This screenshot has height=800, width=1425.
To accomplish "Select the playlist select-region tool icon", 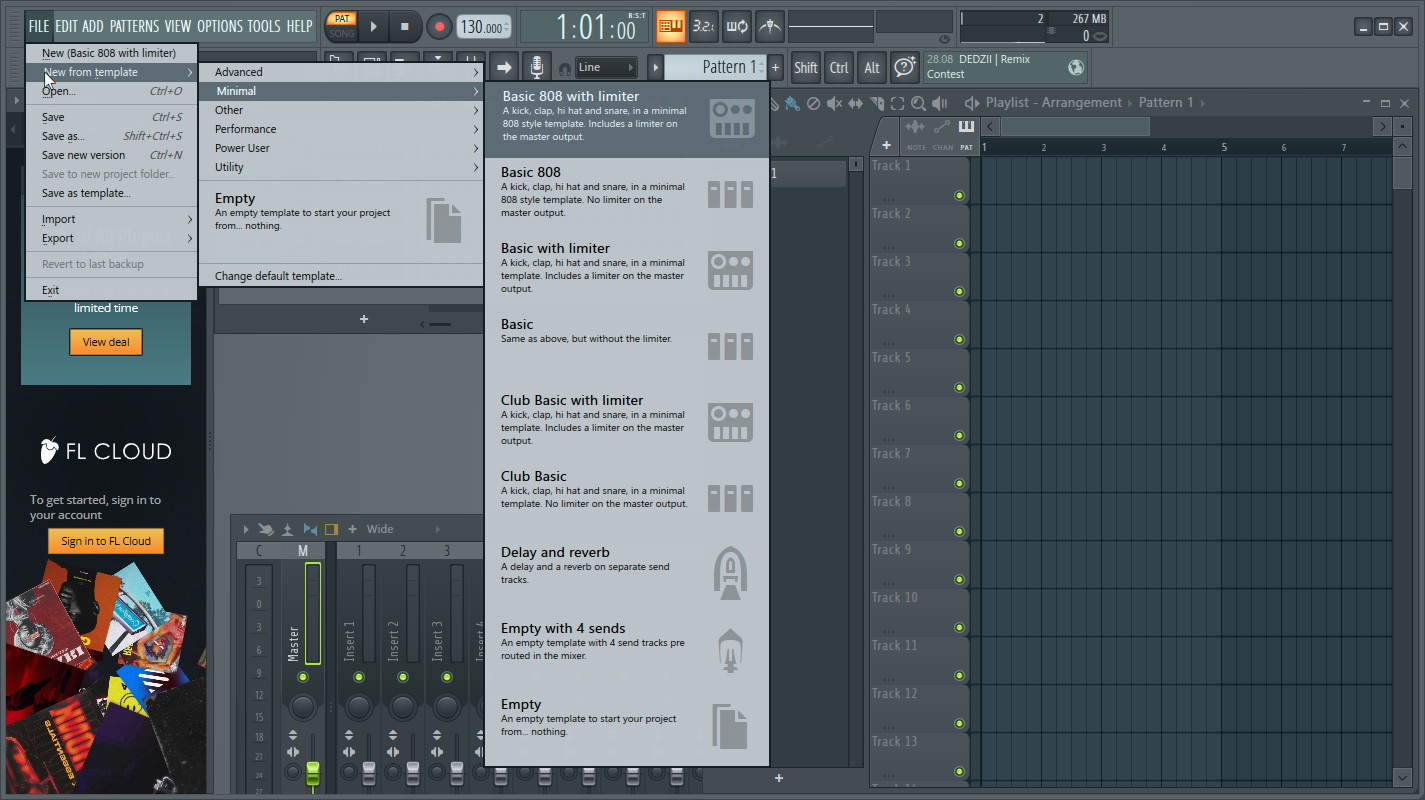I will point(898,103).
